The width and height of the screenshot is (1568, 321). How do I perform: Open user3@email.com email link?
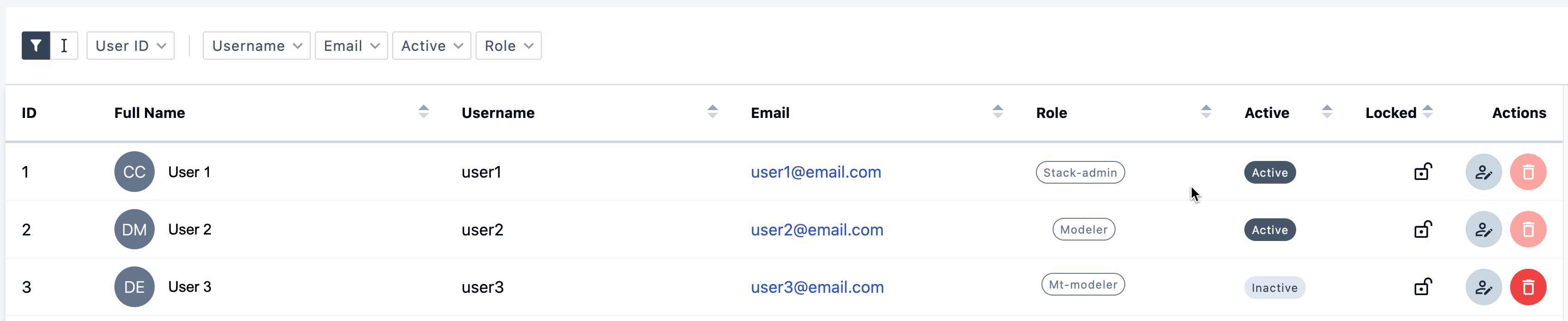pyautogui.click(x=817, y=287)
